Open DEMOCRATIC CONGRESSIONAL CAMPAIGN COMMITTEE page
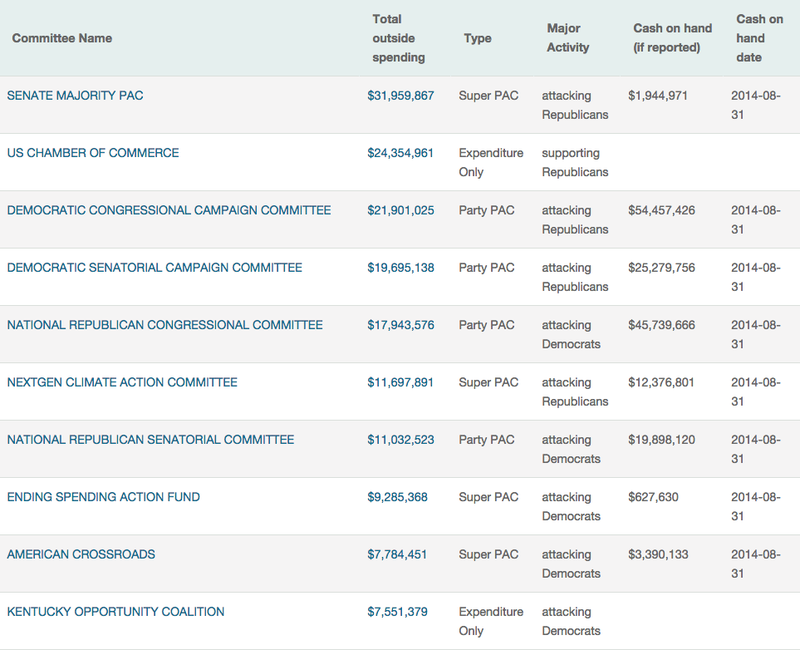800x650 pixels. [x=169, y=211]
